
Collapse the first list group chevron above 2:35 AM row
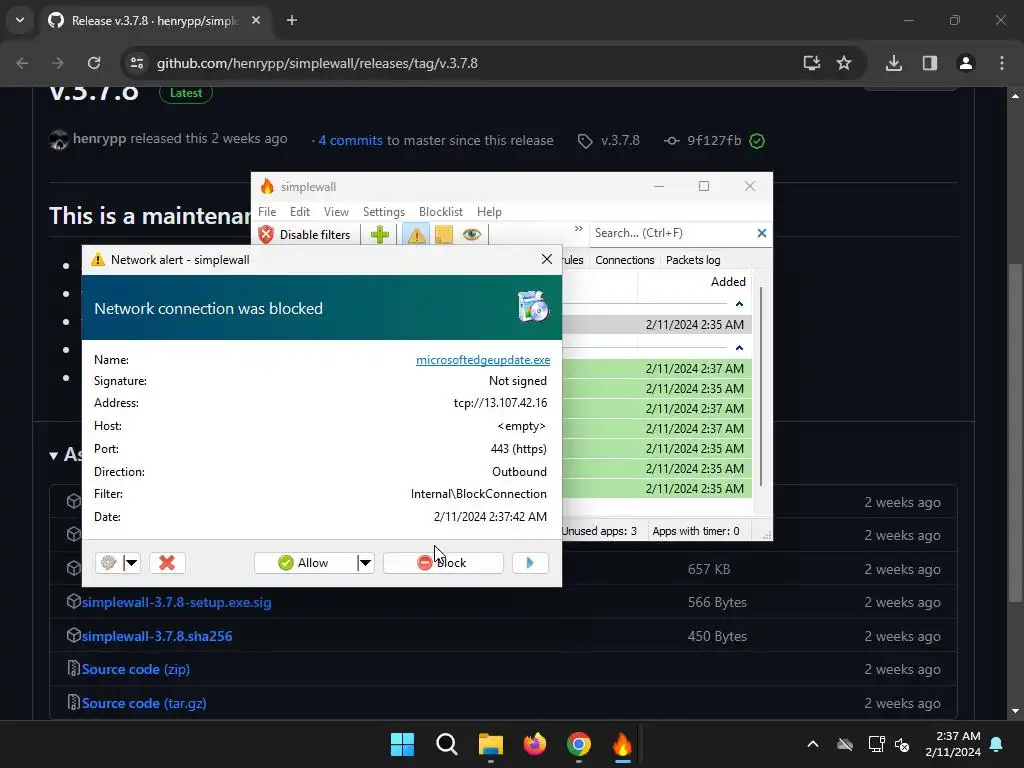(739, 304)
